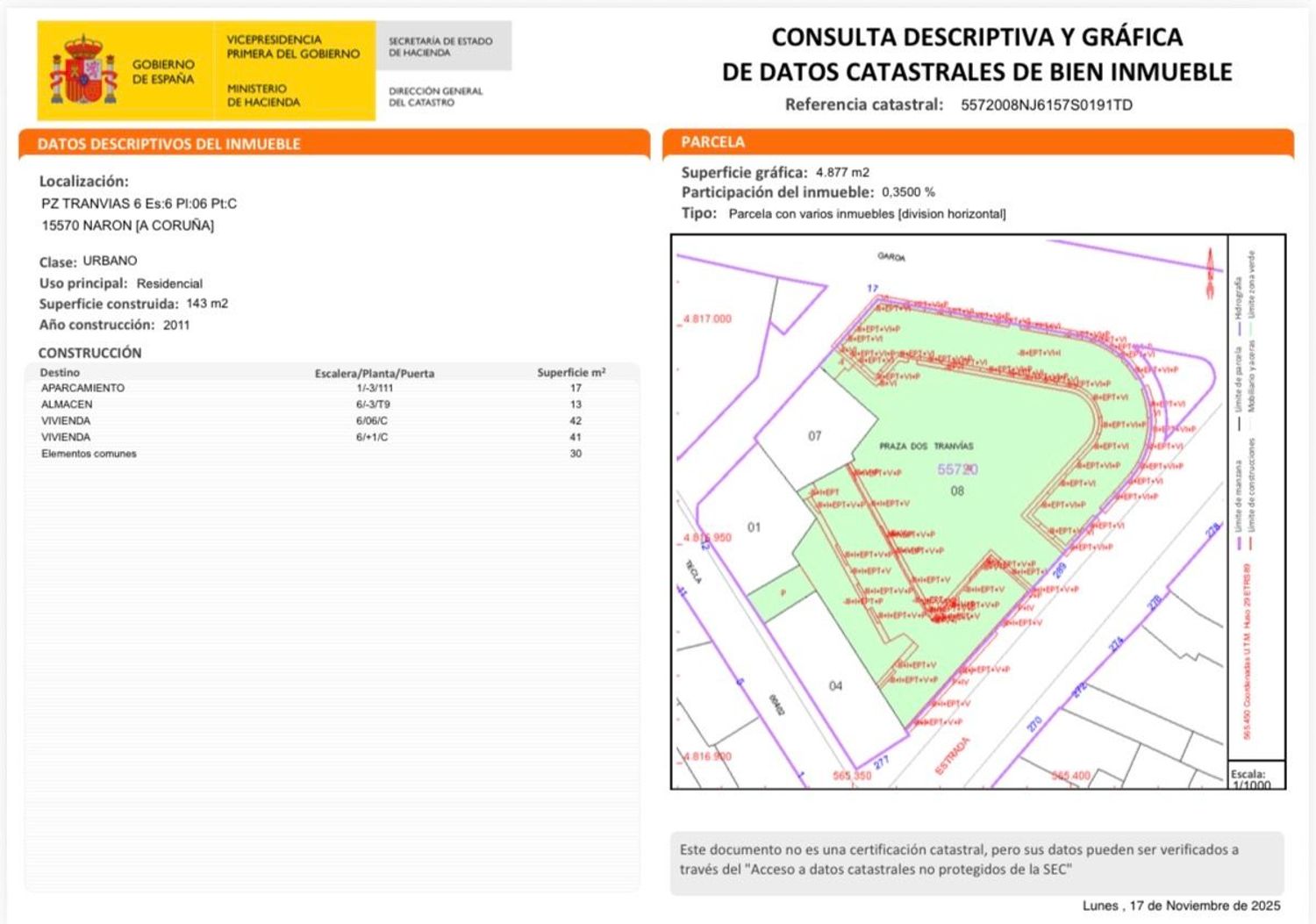Click the coordinate label '565.400' on map
This screenshot has width=1316, height=924.
point(1070,776)
